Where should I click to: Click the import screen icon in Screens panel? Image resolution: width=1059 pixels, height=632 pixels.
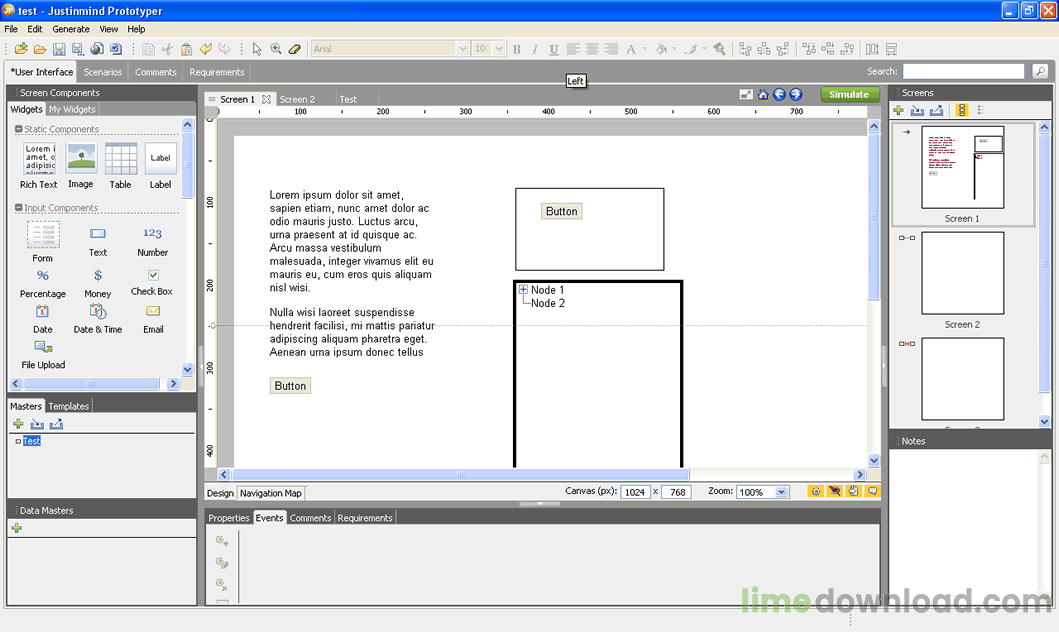pos(916,110)
